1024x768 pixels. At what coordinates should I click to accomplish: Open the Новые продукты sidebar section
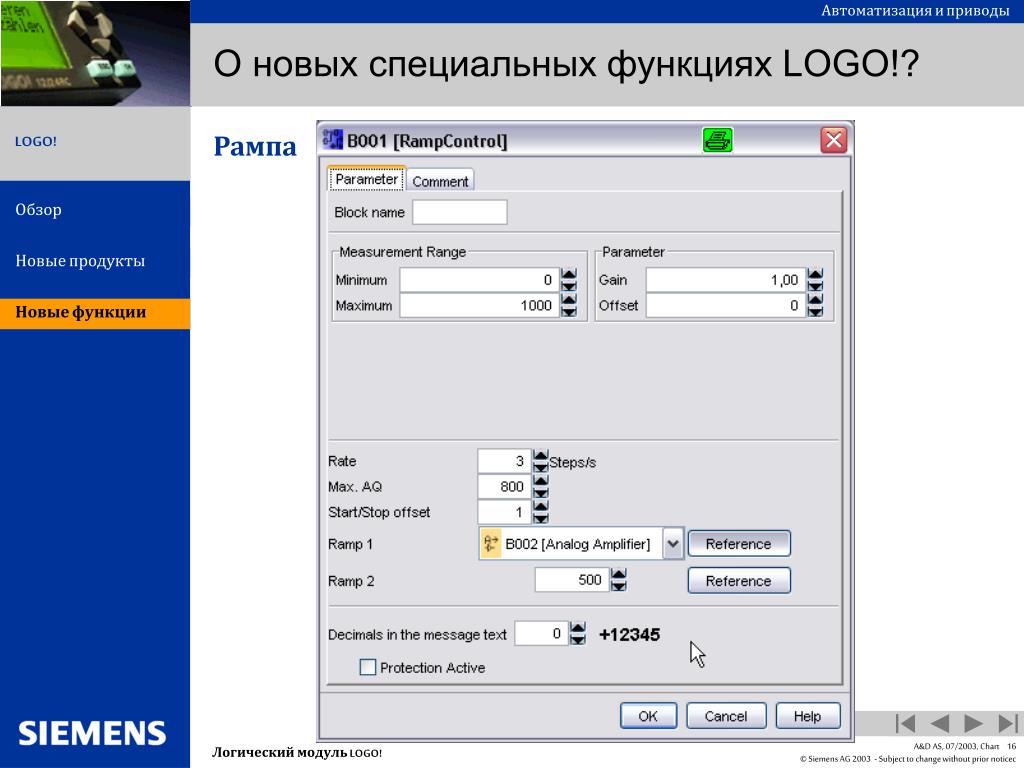click(80, 261)
